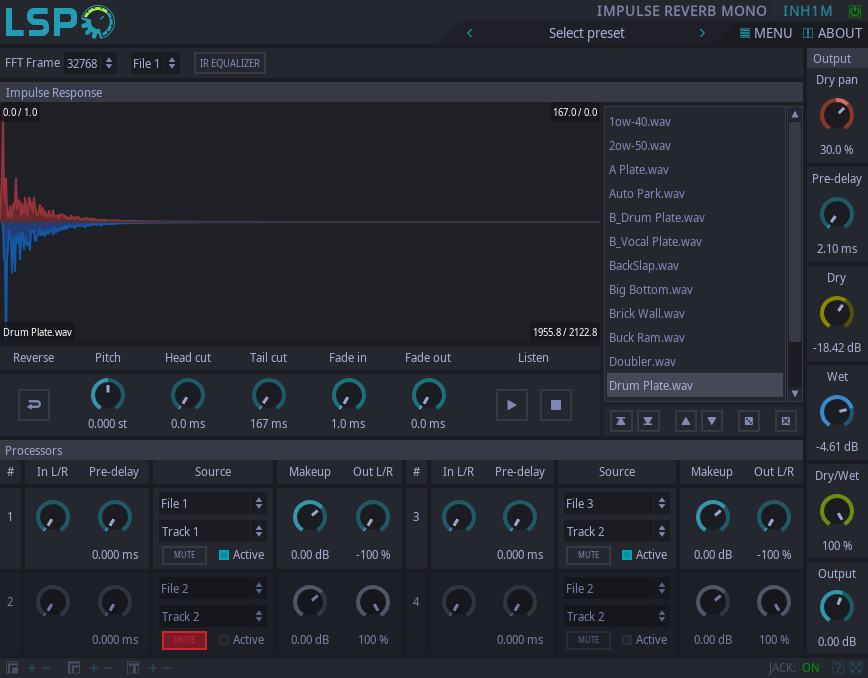The width and height of the screenshot is (868, 678).
Task: Move selected file to top of list
Action: pos(621,421)
